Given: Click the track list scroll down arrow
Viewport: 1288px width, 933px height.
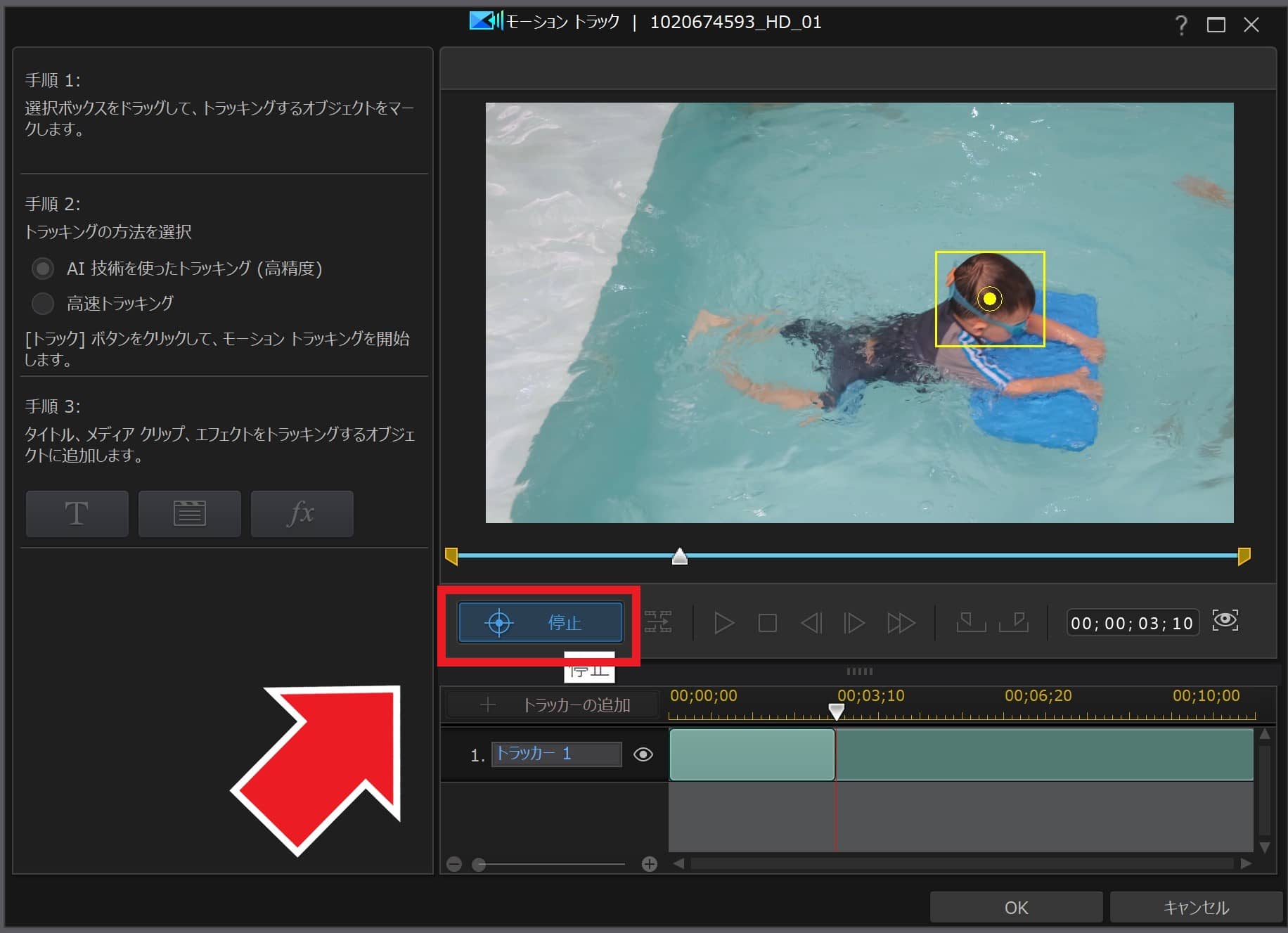Looking at the screenshot, I should pyautogui.click(x=1265, y=847).
